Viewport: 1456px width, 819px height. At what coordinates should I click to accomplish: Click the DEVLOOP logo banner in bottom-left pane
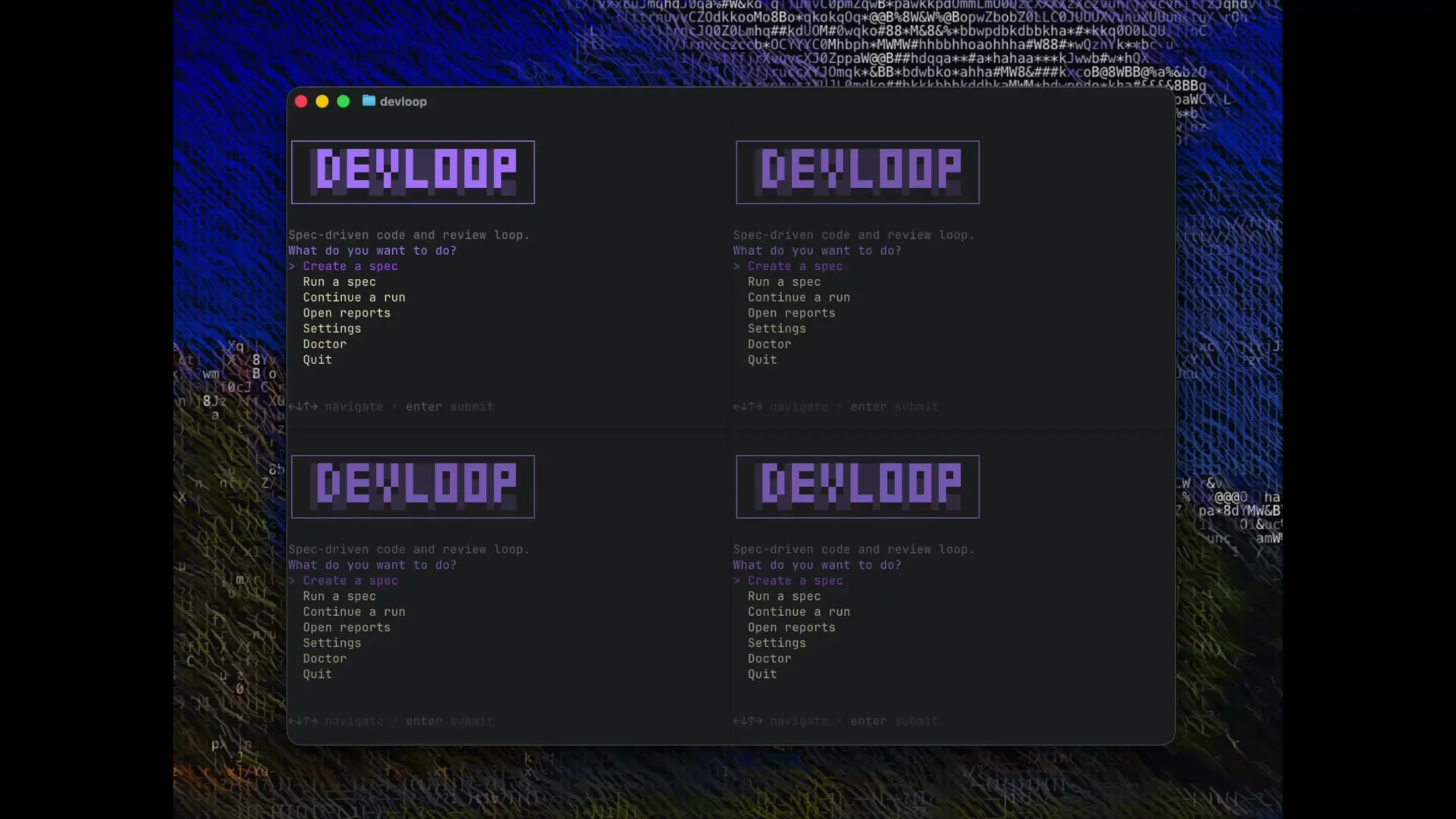coord(413,487)
